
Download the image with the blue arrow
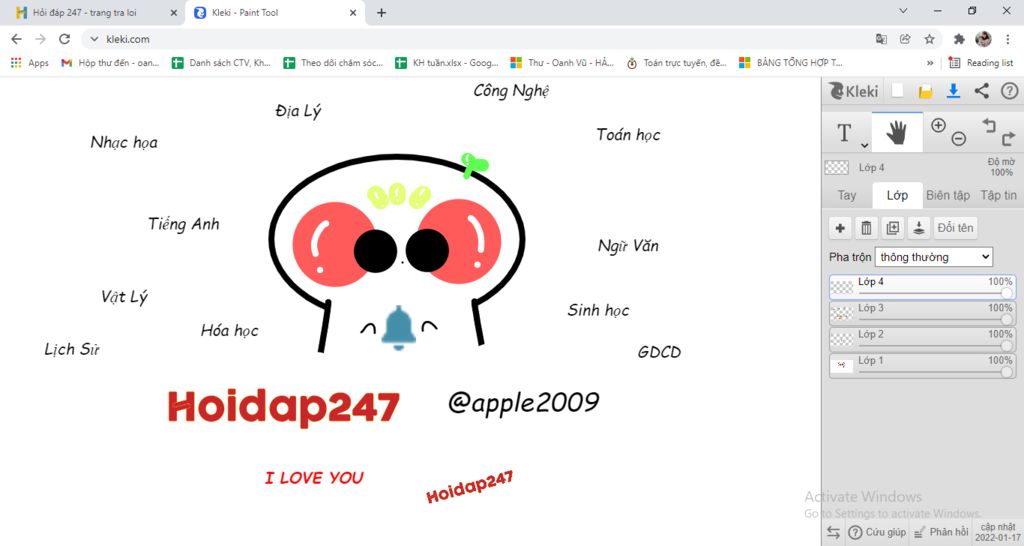click(953, 91)
